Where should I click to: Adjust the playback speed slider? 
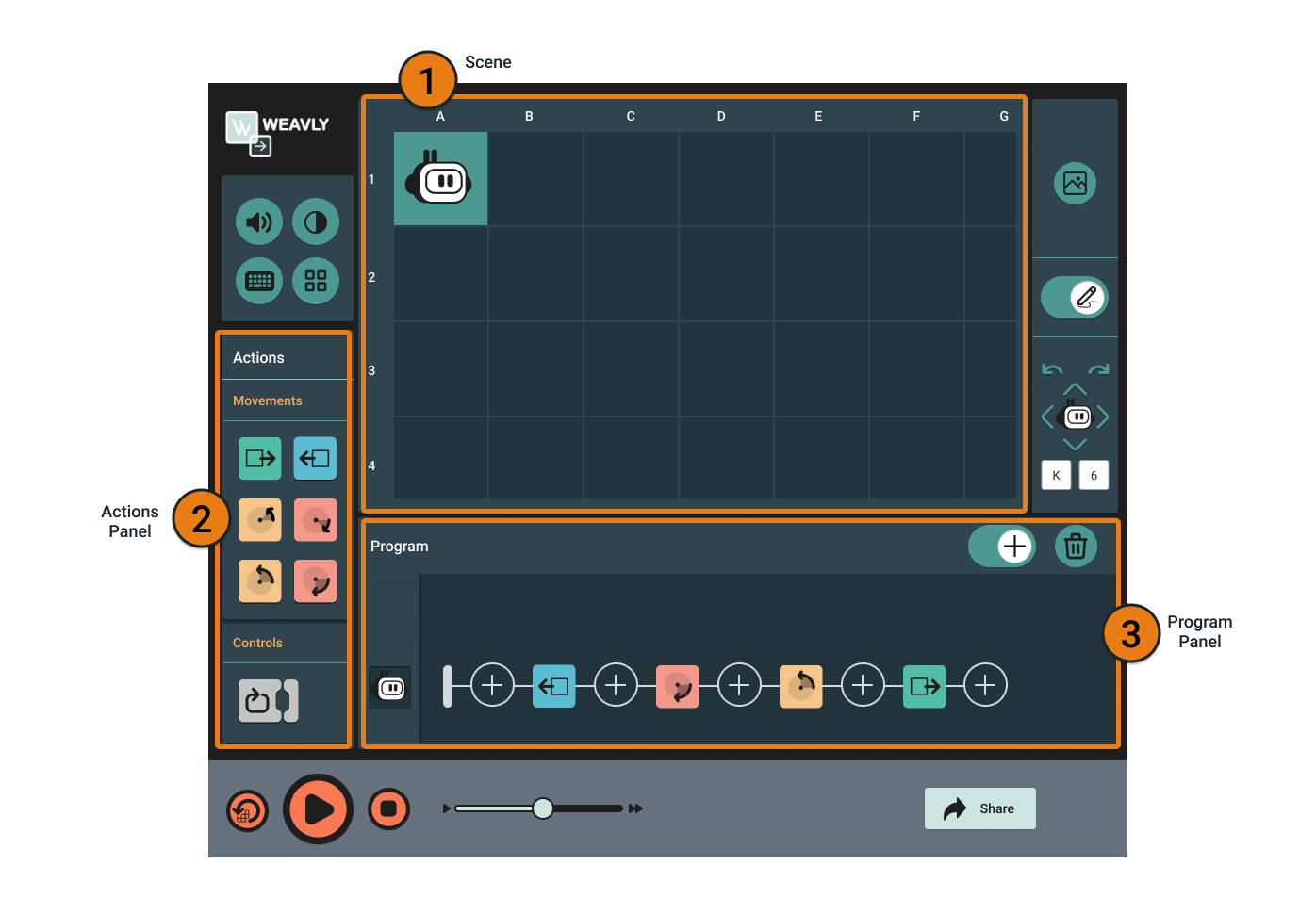[543, 808]
